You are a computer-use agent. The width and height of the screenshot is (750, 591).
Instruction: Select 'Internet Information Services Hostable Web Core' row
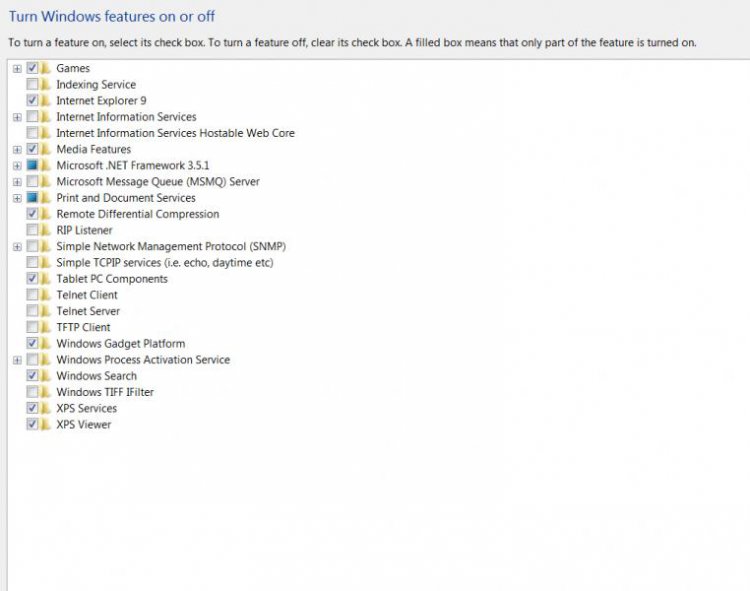coord(176,133)
